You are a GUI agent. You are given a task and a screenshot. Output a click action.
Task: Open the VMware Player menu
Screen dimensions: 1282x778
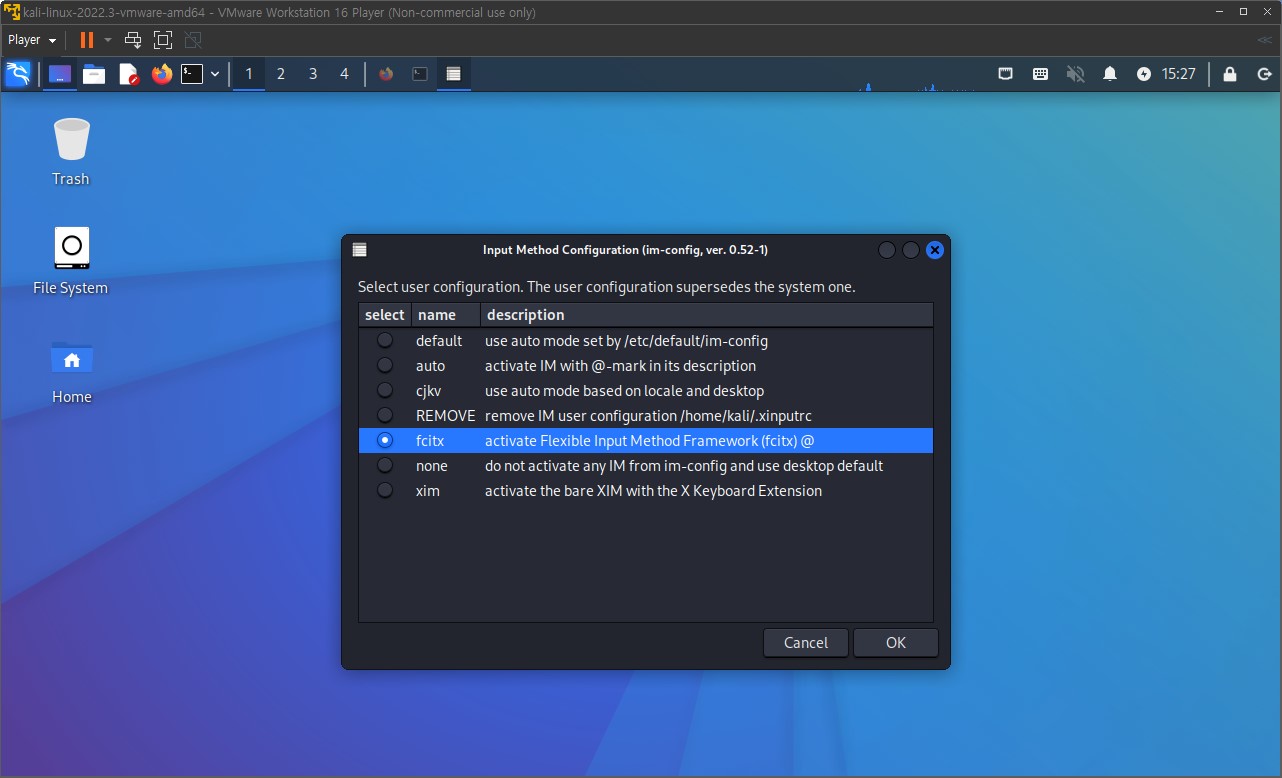32,40
